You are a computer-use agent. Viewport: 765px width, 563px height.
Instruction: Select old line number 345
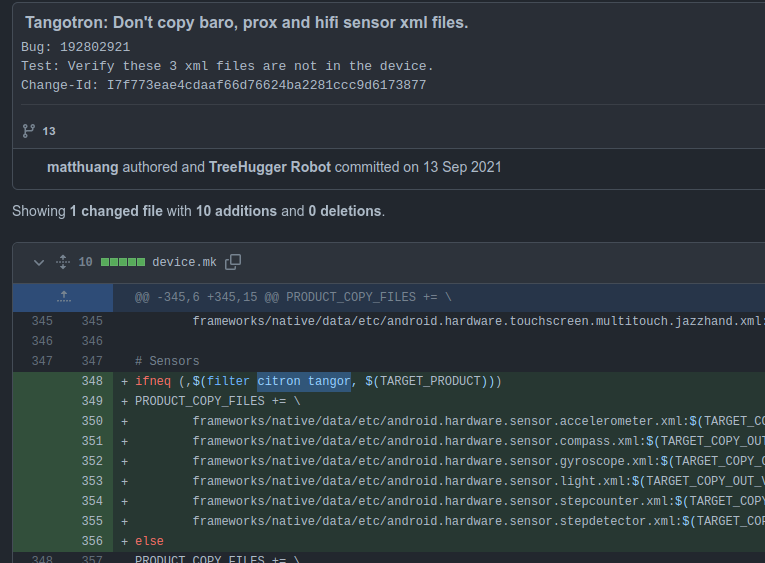tap(42, 321)
